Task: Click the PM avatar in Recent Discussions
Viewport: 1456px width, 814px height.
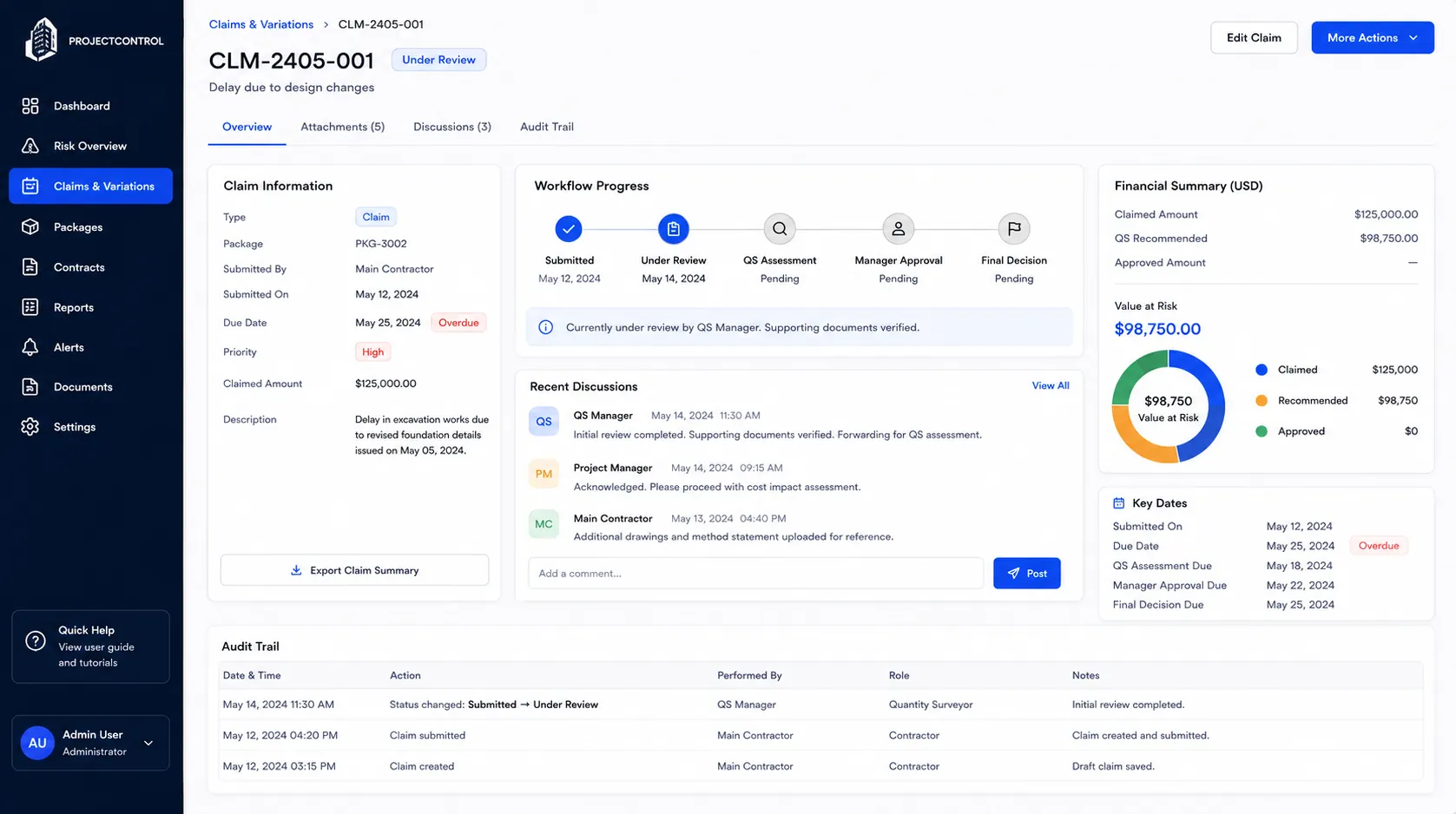Action: 544,474
